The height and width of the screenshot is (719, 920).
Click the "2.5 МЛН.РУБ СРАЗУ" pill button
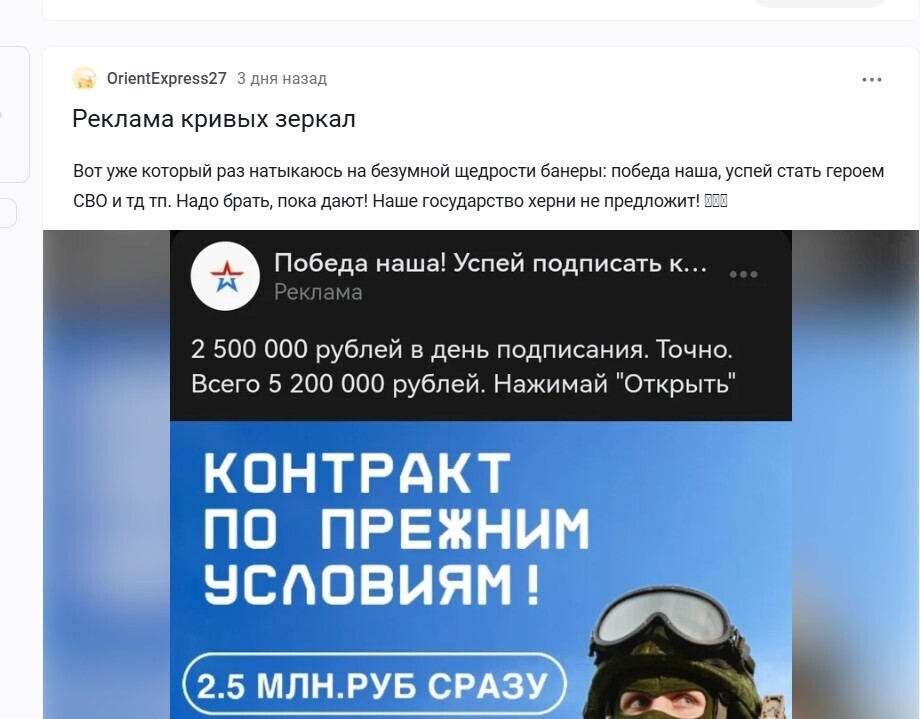pyautogui.click(x=374, y=685)
